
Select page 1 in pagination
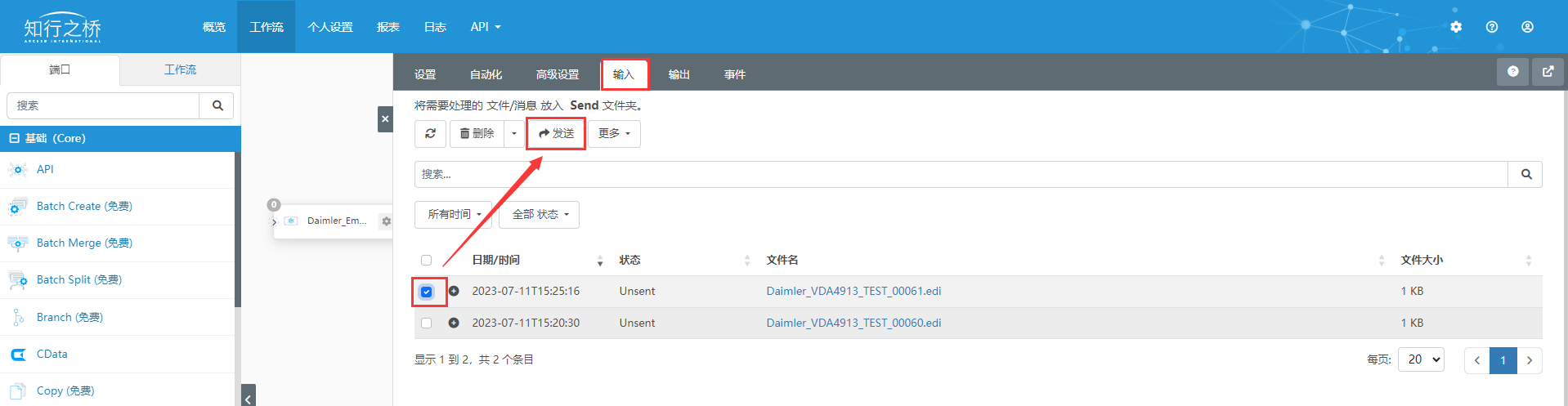[1503, 360]
